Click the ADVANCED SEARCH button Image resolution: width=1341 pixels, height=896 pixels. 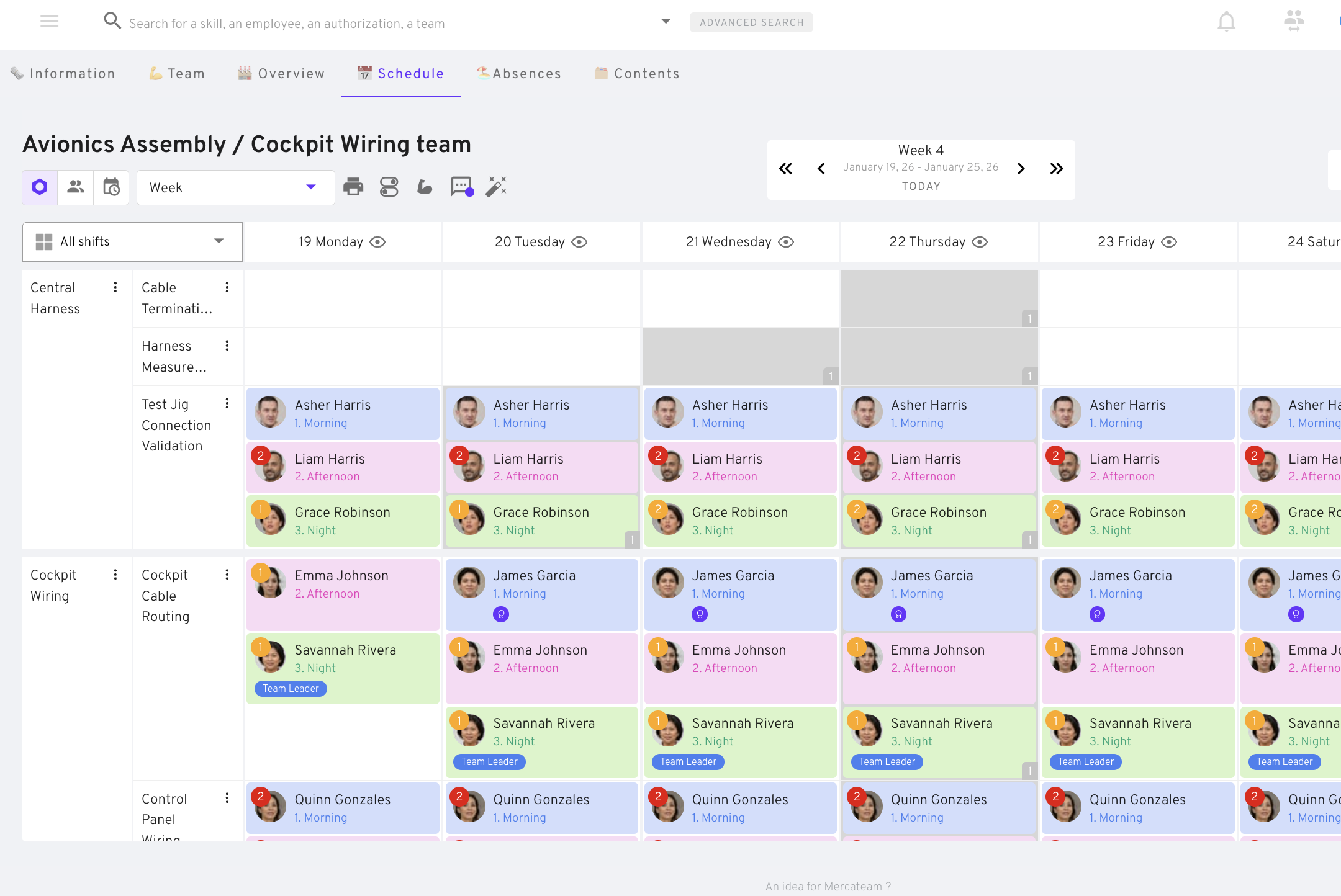point(751,22)
